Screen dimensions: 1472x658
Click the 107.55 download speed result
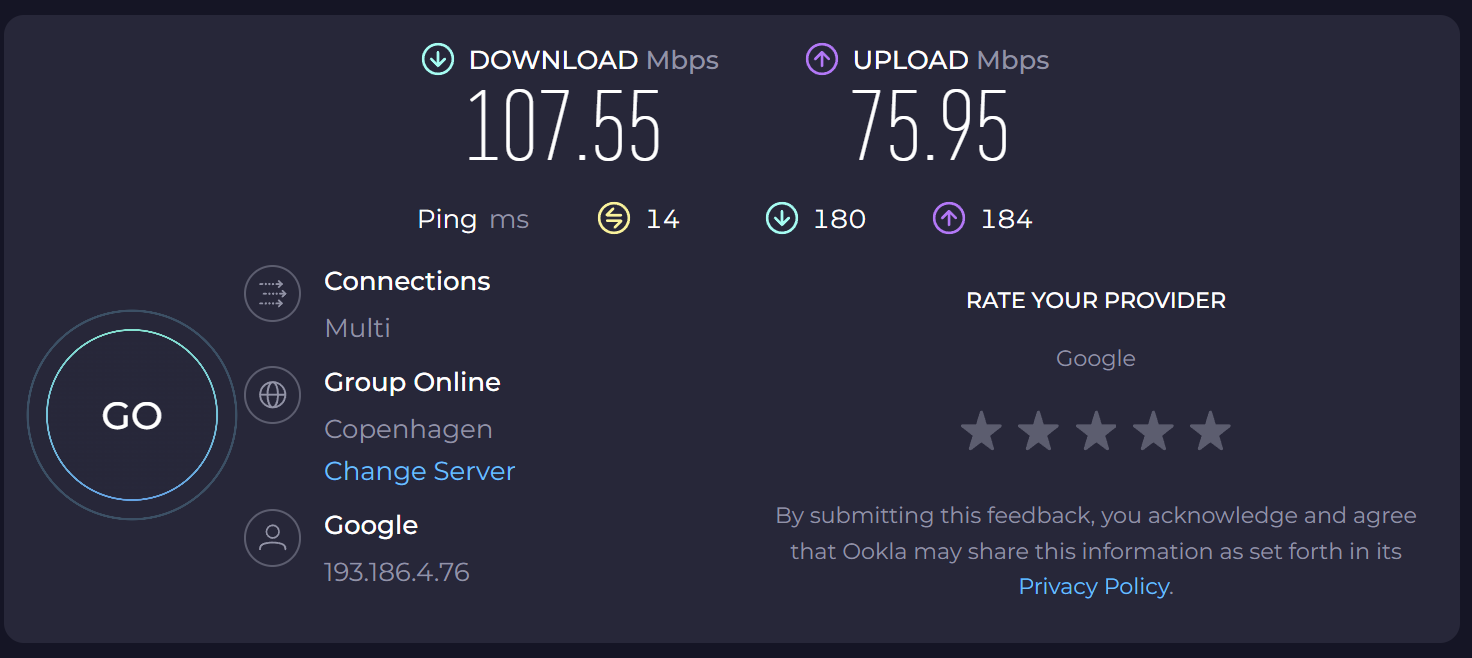click(564, 128)
